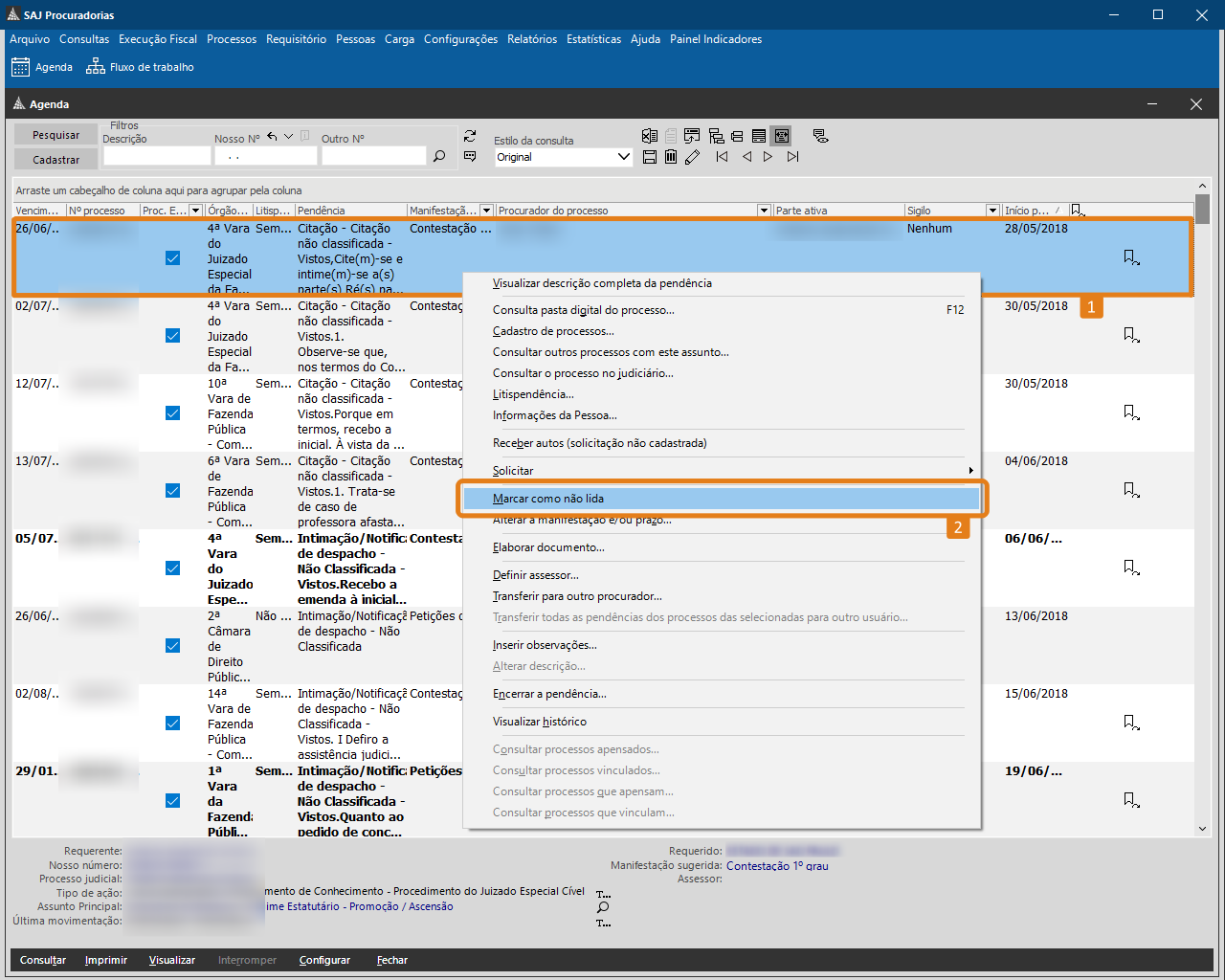1225x980 pixels.
Task: Click the pencil edit style icon
Action: (x=693, y=157)
